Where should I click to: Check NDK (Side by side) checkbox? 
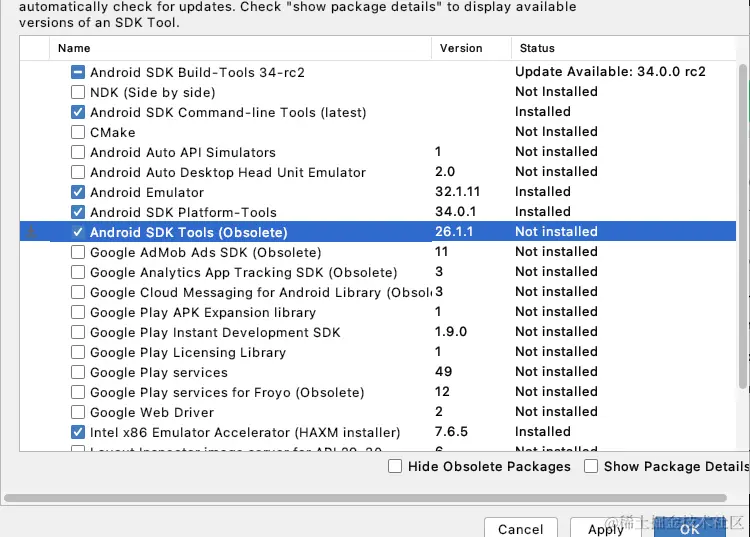77,92
